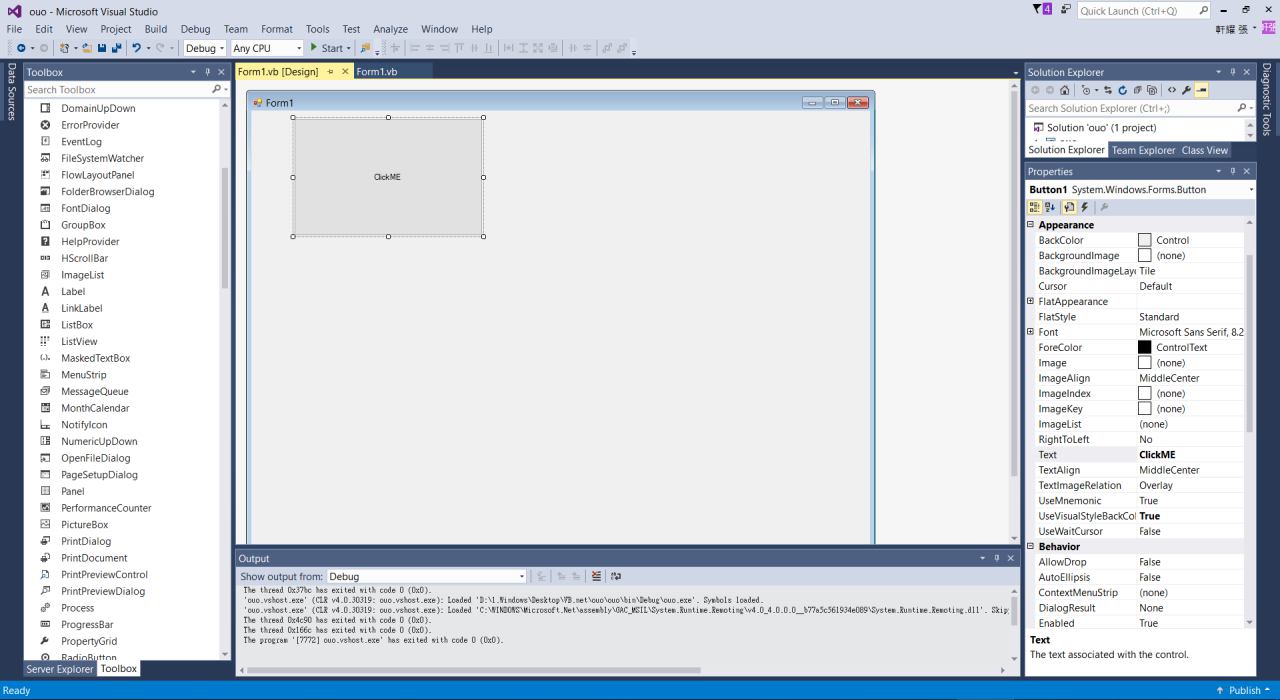The width and height of the screenshot is (1280, 700).
Task: Click the search magnifier in Toolbox search box
Action: tap(217, 89)
